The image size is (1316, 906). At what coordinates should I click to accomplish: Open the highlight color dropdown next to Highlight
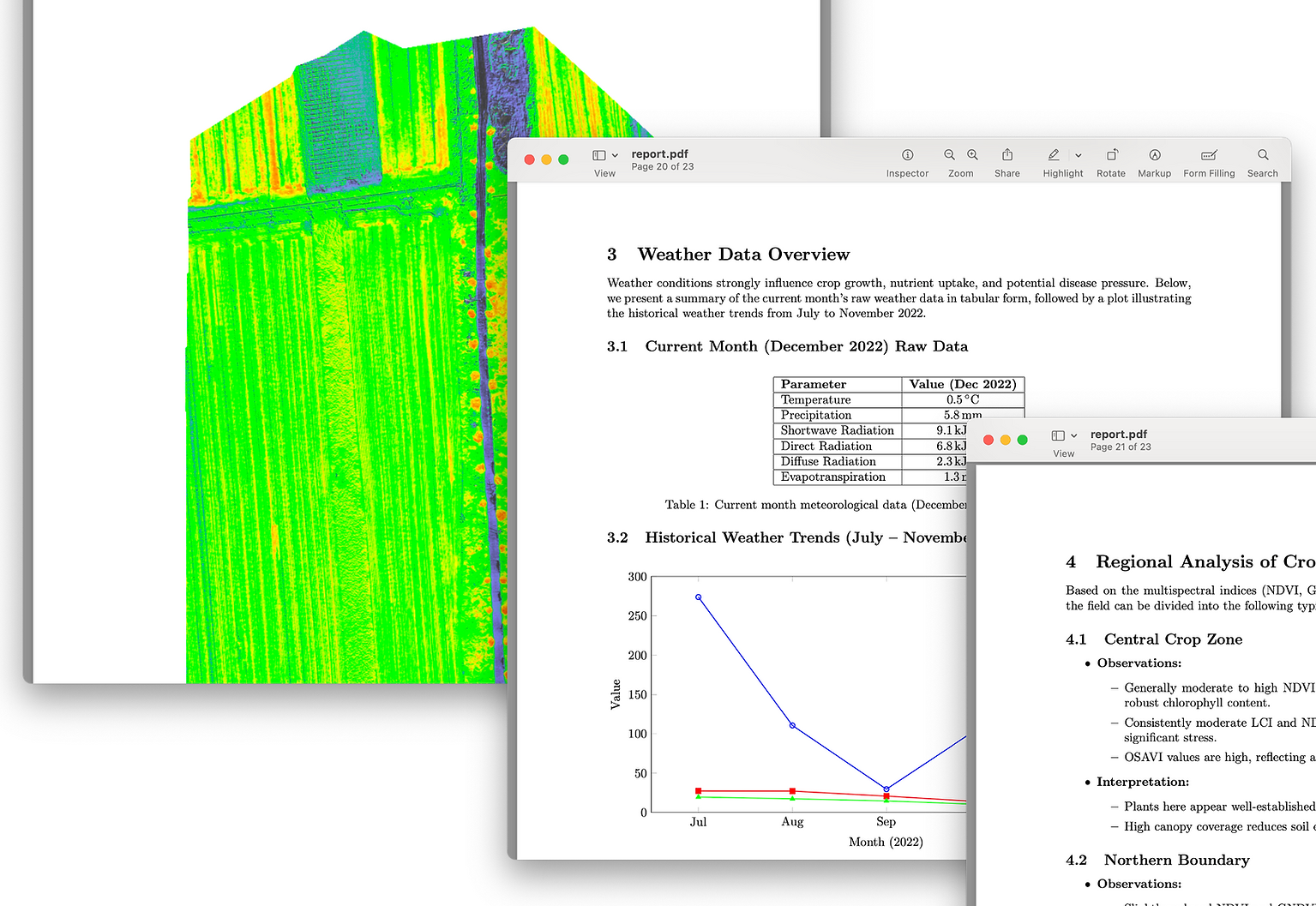pos(1079,155)
